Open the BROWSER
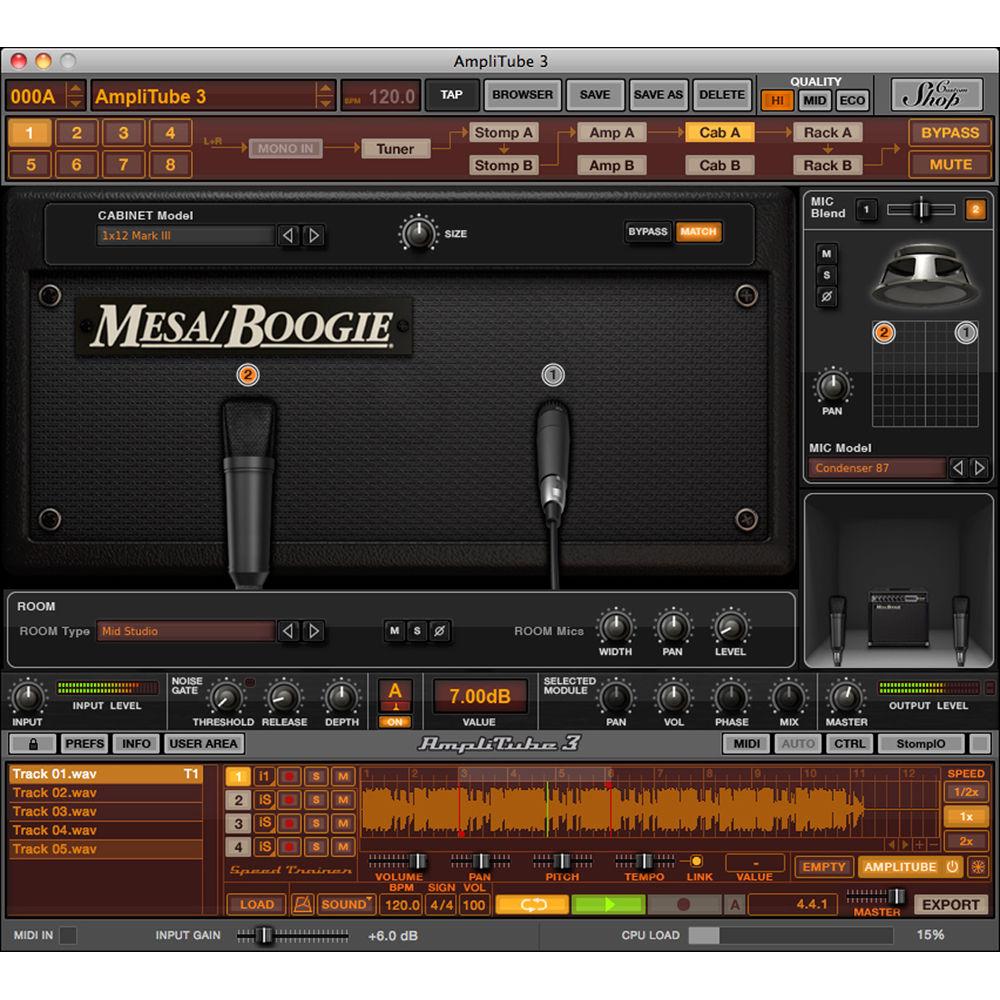 pos(522,94)
